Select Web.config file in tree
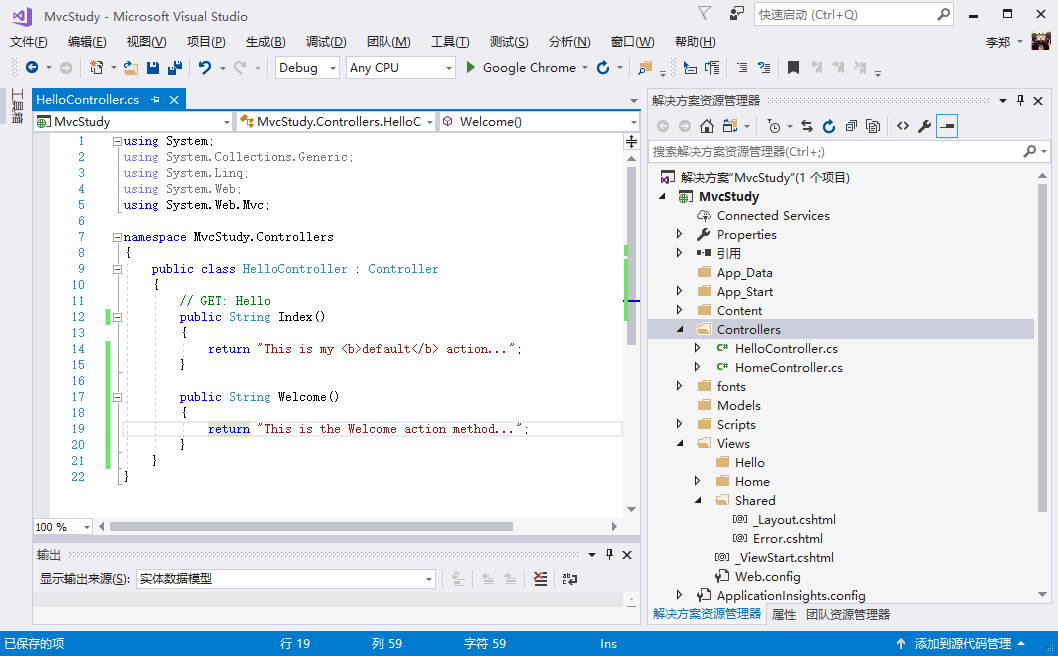Screen dimensions: 1058x656 [x=767, y=576]
